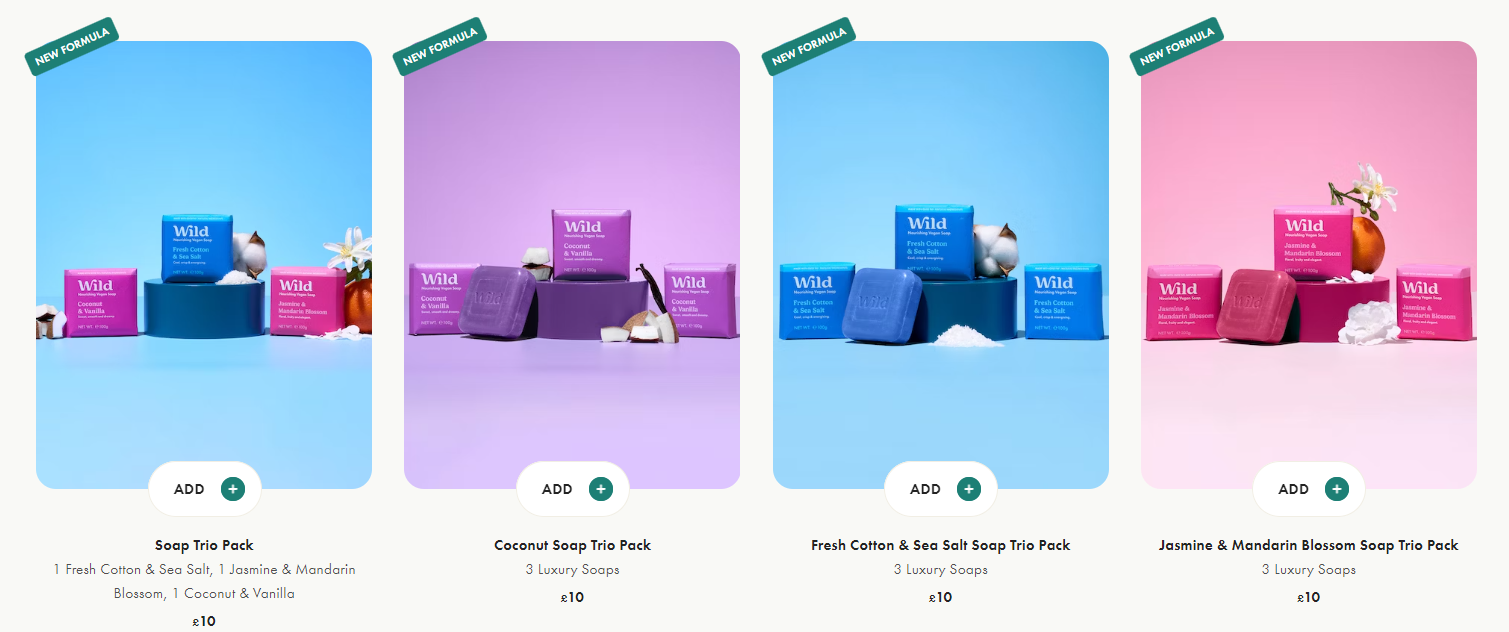Open the purple Coconut soap product image
Screen dimensions: 1509x632
pos(572,265)
